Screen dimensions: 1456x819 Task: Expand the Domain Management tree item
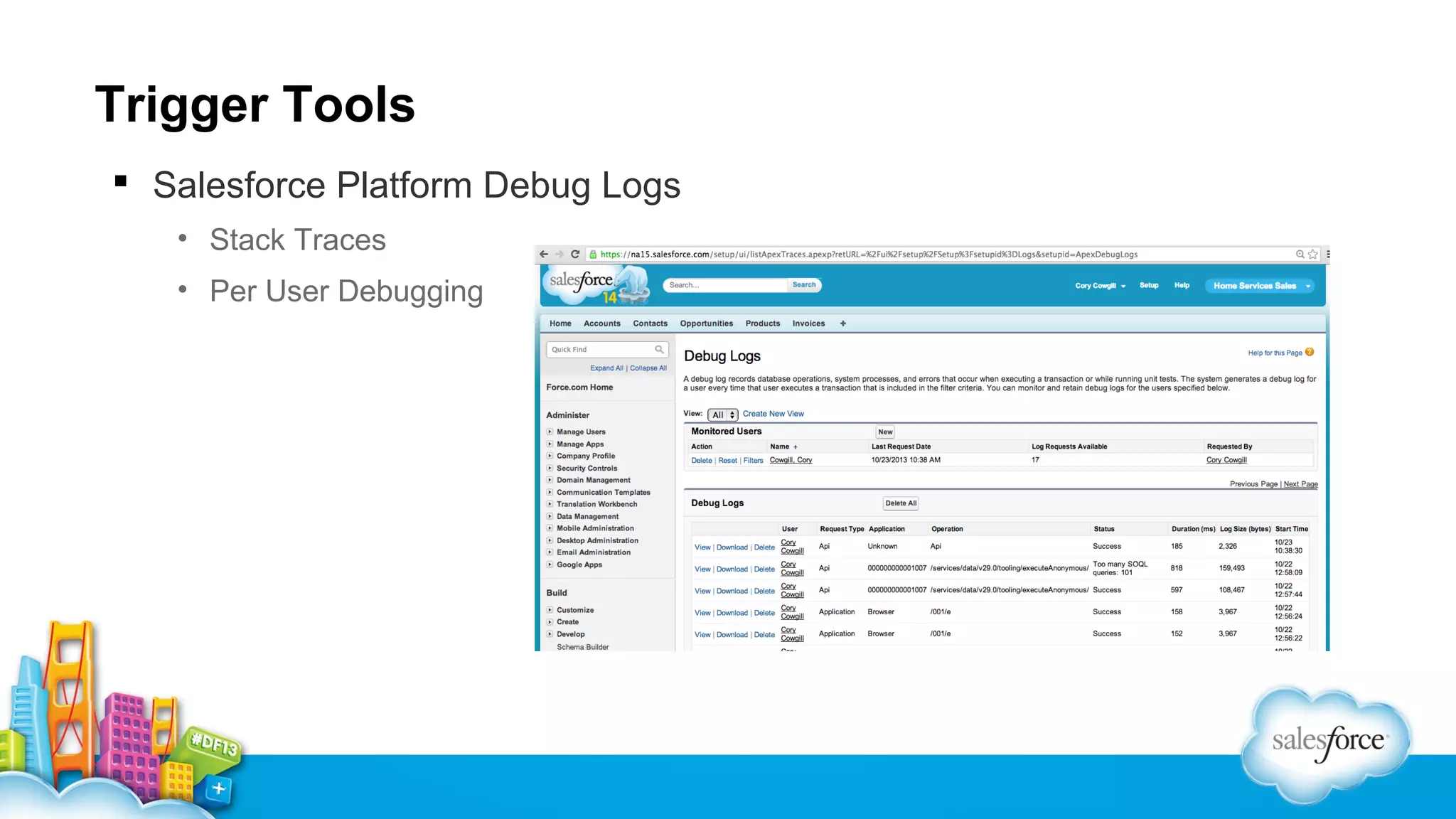(550, 480)
